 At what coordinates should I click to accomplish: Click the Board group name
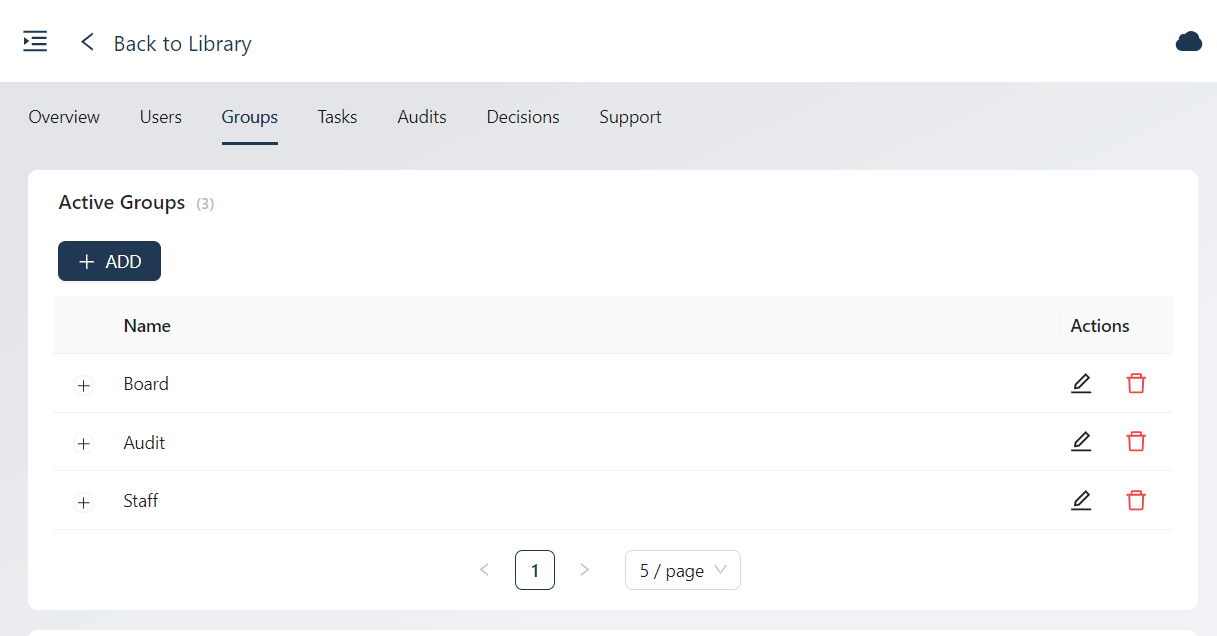point(146,383)
